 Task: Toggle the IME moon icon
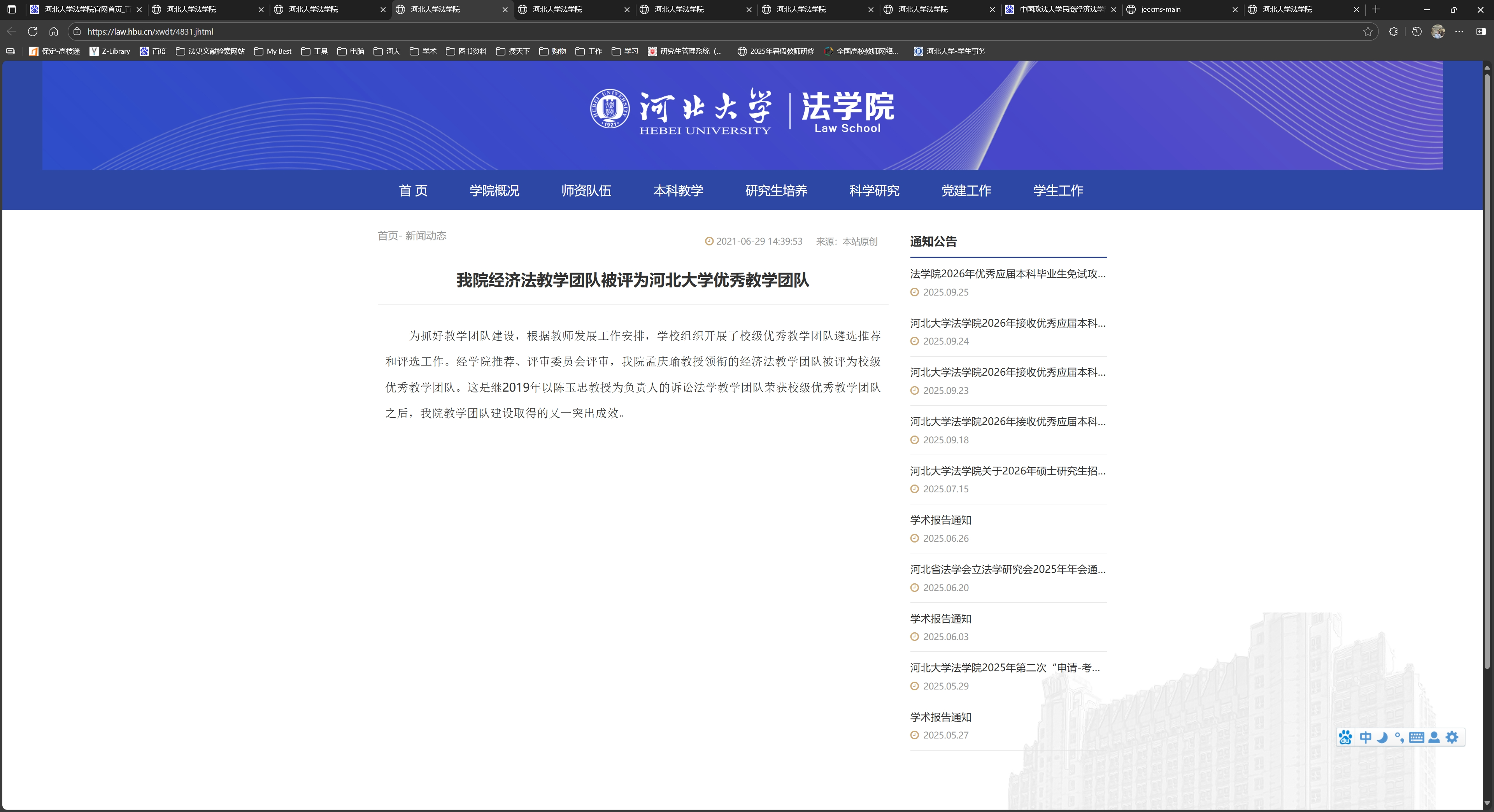click(1382, 737)
